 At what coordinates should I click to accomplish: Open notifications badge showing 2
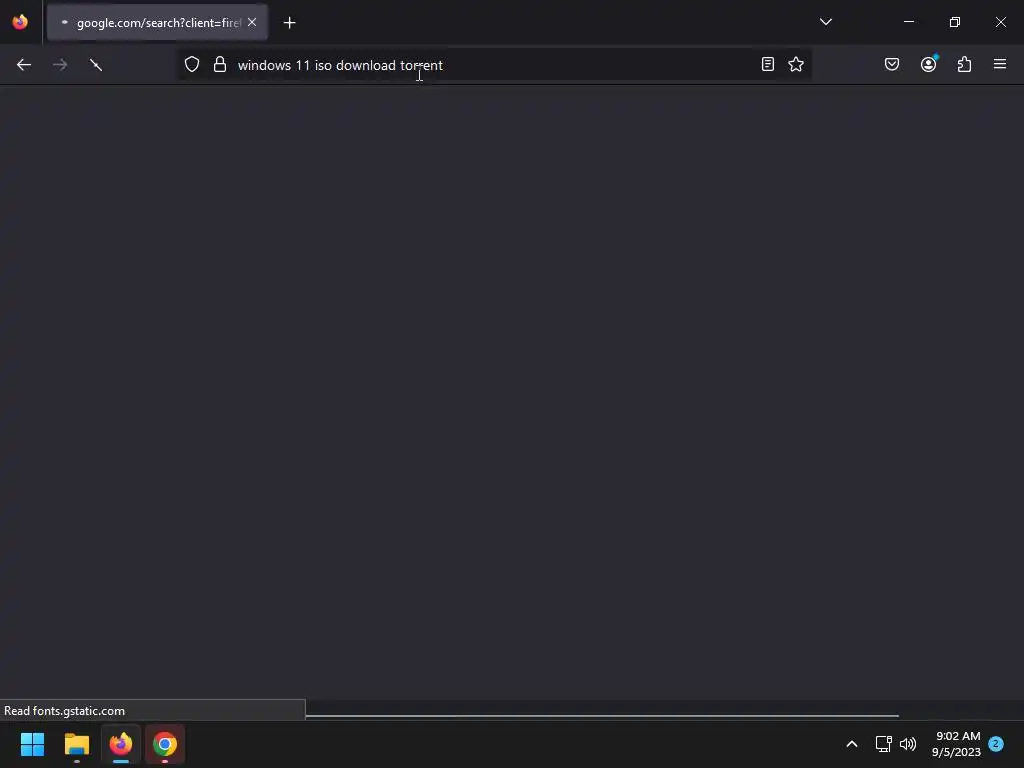996,743
